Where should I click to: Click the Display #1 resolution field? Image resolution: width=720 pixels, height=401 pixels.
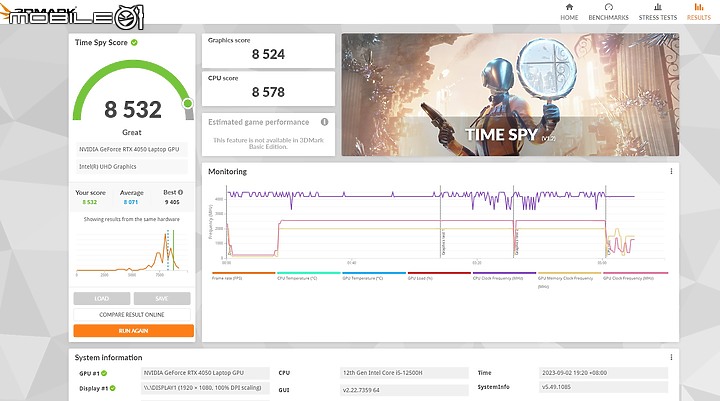(205, 388)
